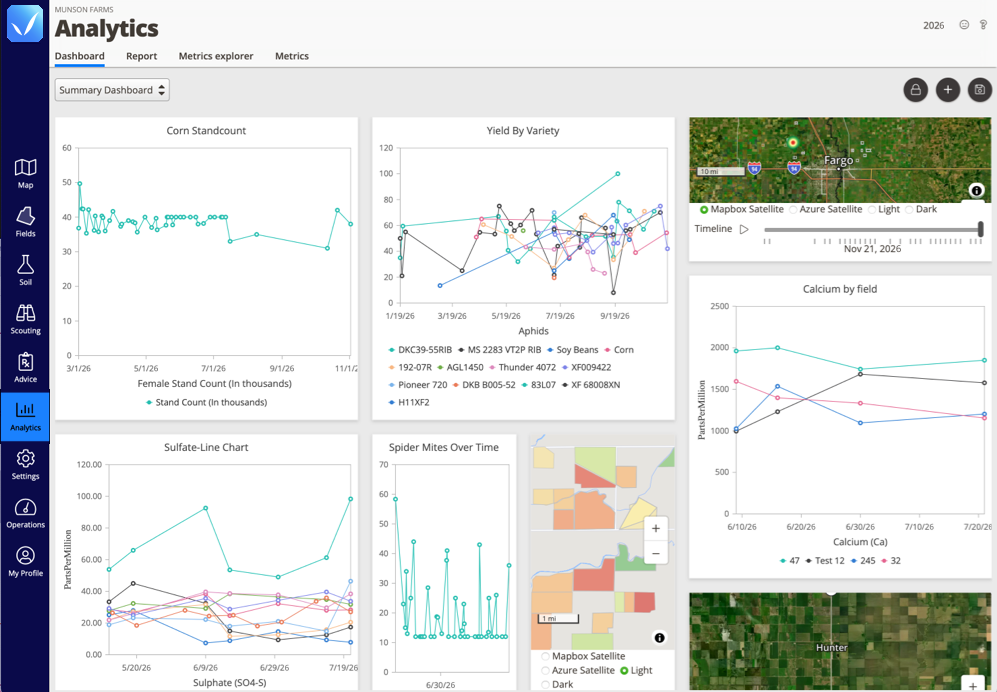This screenshot has width=997, height=692.
Task: Toggle Thunder 4072 legend series
Action: 523,367
